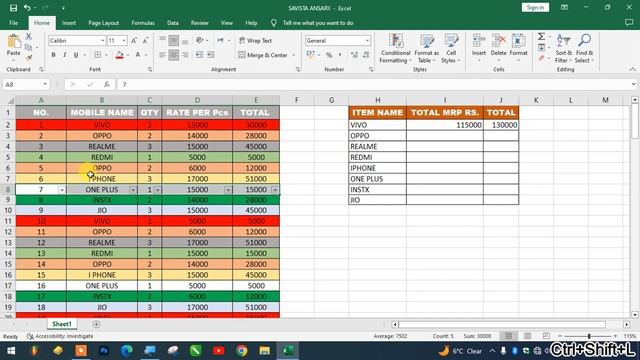Open filter dropdown on ONE PLUS cell B8
Viewport: 640px width, 360px height.
point(133,190)
